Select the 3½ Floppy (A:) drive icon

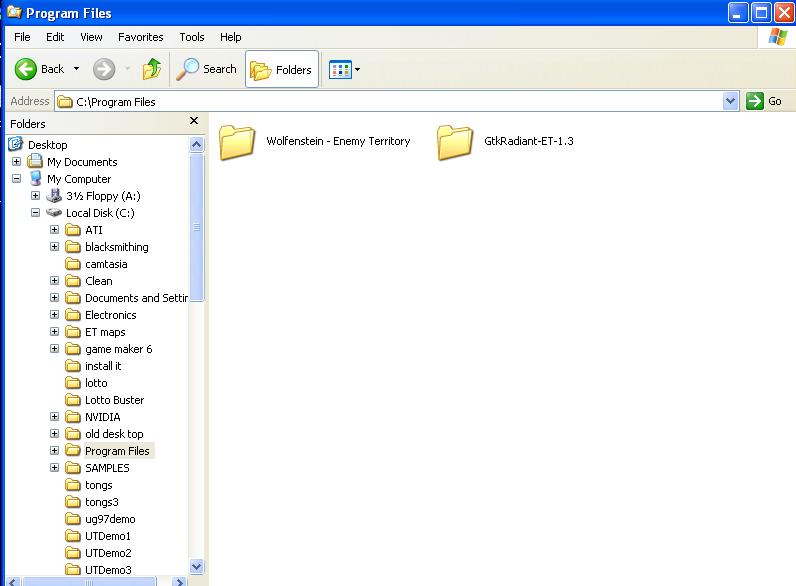pyautogui.click(x=54, y=196)
